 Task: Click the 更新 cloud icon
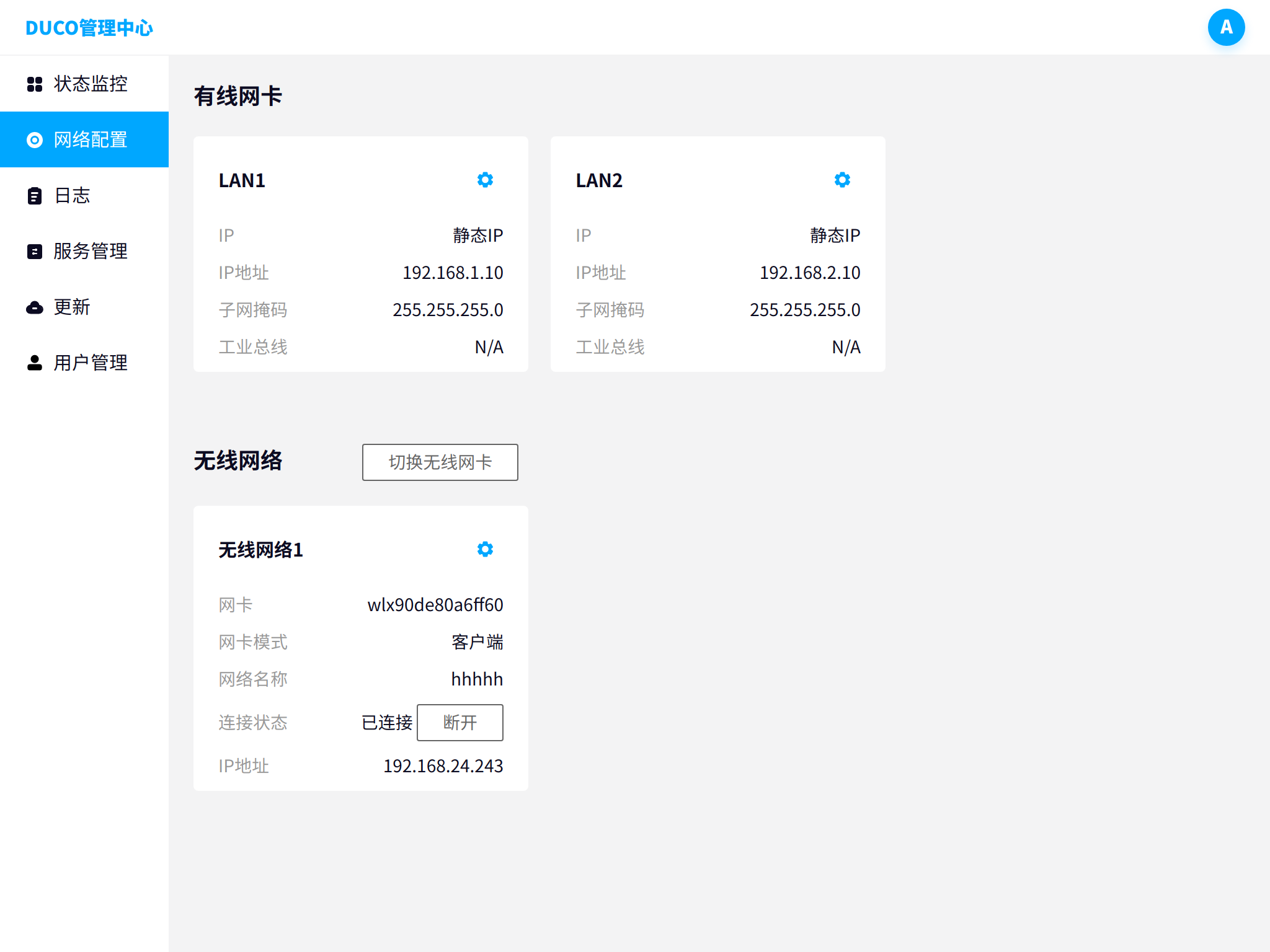point(35,307)
